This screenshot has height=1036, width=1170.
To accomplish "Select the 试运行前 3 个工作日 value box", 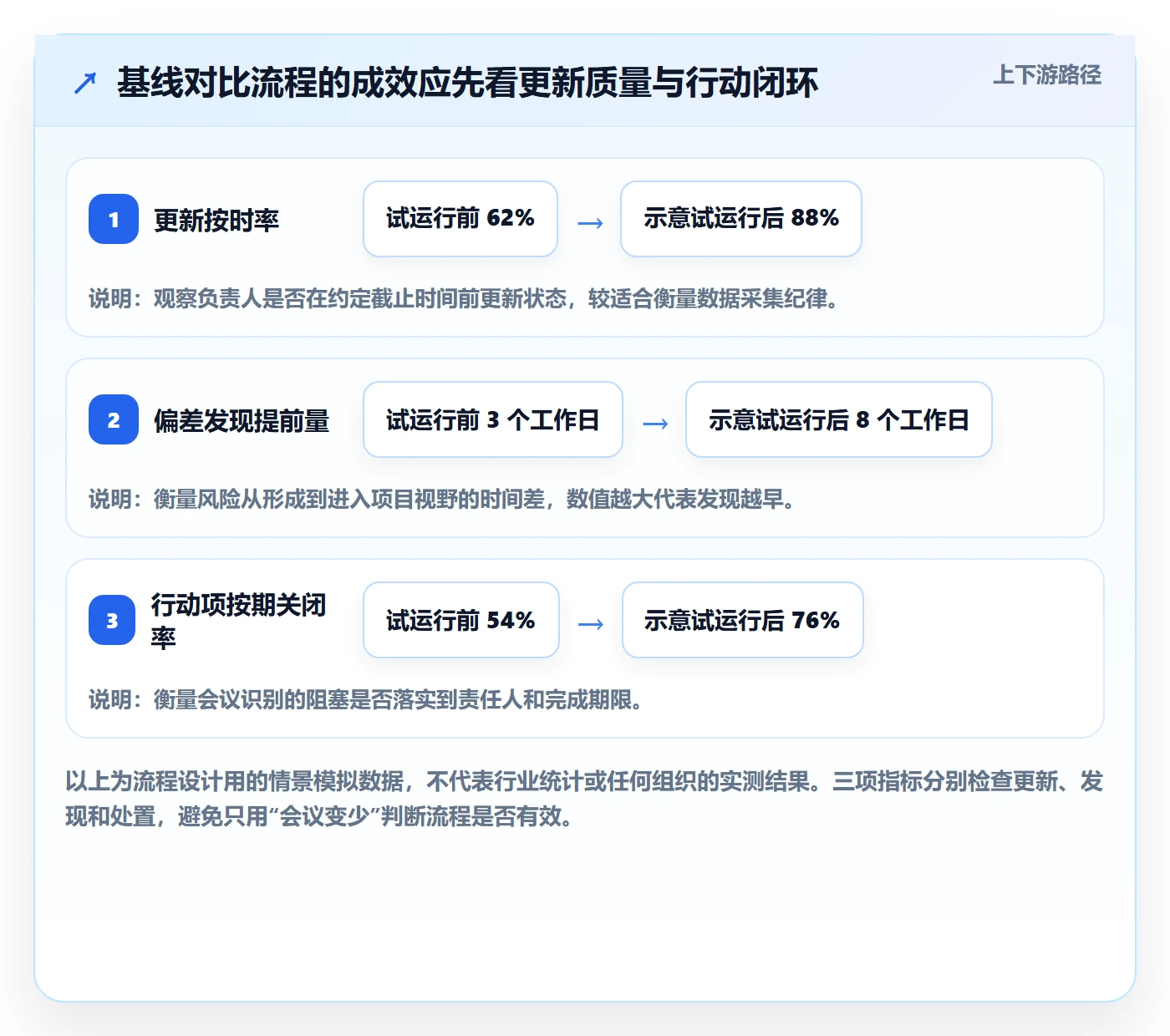I will (x=493, y=419).
